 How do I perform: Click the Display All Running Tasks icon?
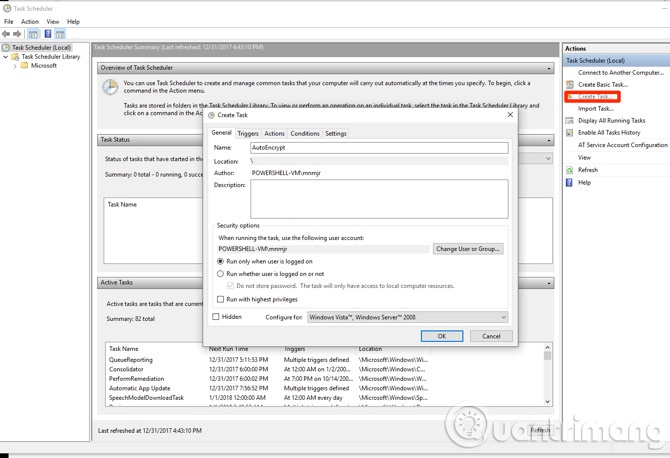pos(570,120)
